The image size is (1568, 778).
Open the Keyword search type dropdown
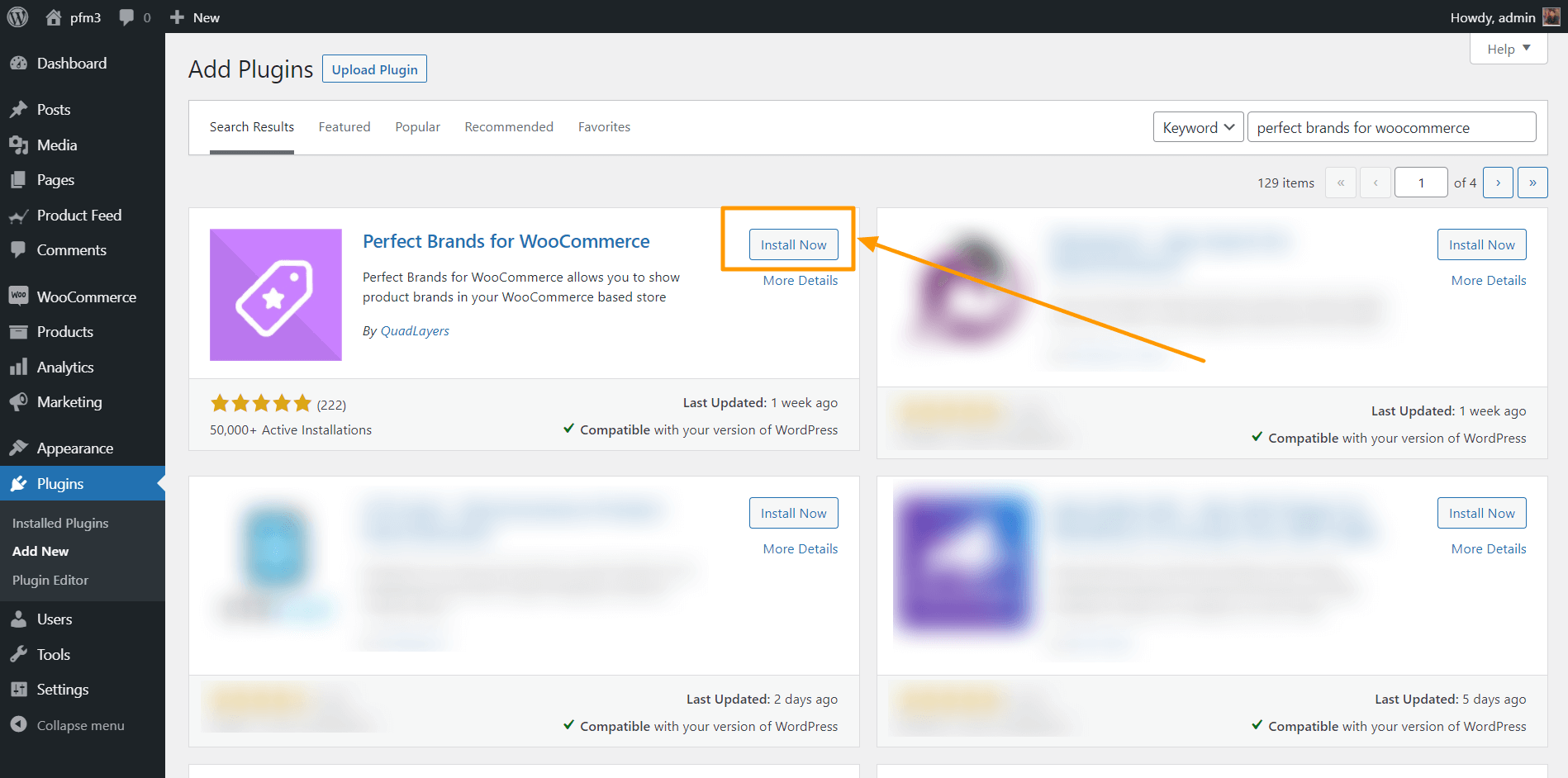(x=1198, y=127)
